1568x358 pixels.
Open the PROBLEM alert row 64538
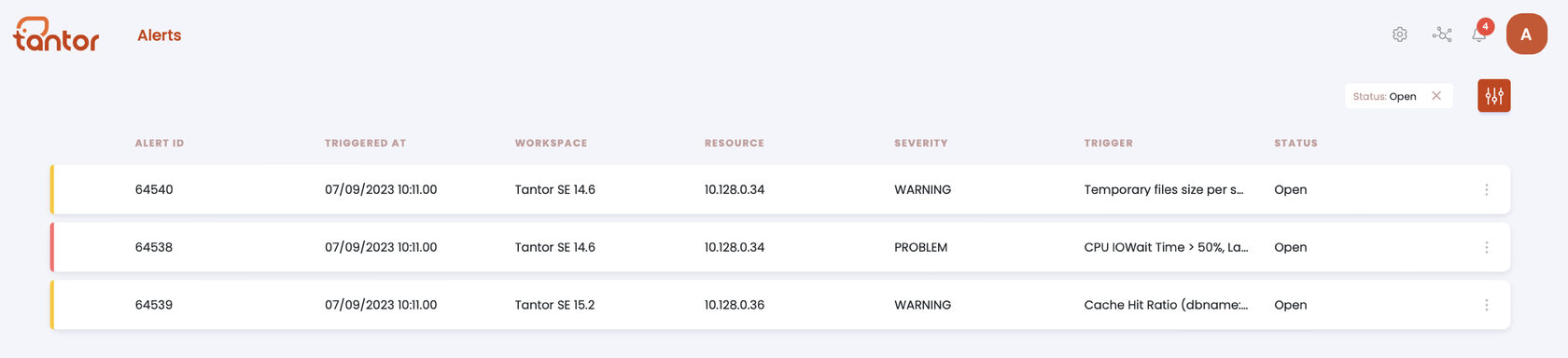[x=780, y=247]
